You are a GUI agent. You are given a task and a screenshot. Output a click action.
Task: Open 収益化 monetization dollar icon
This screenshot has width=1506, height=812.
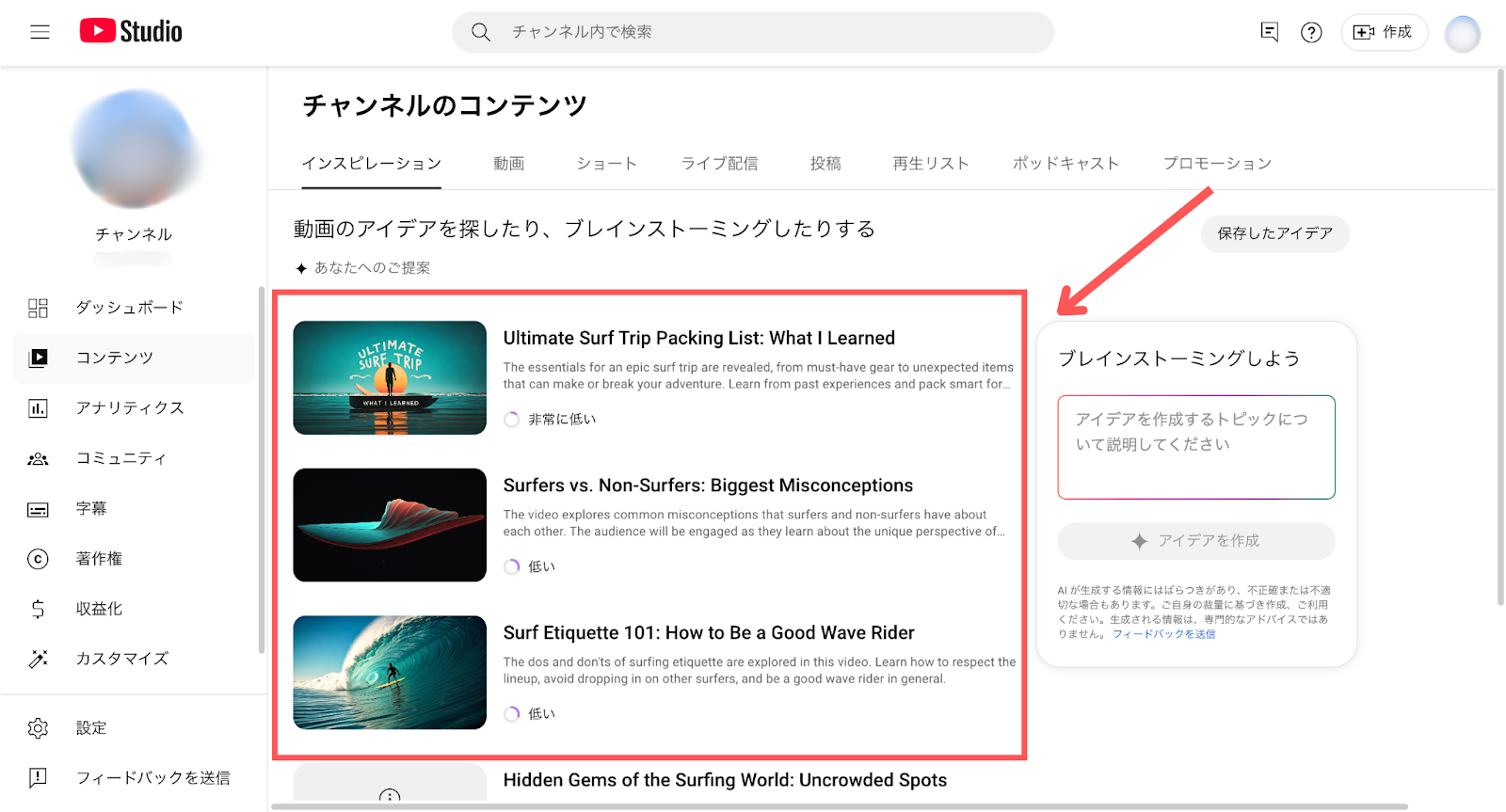click(38, 609)
